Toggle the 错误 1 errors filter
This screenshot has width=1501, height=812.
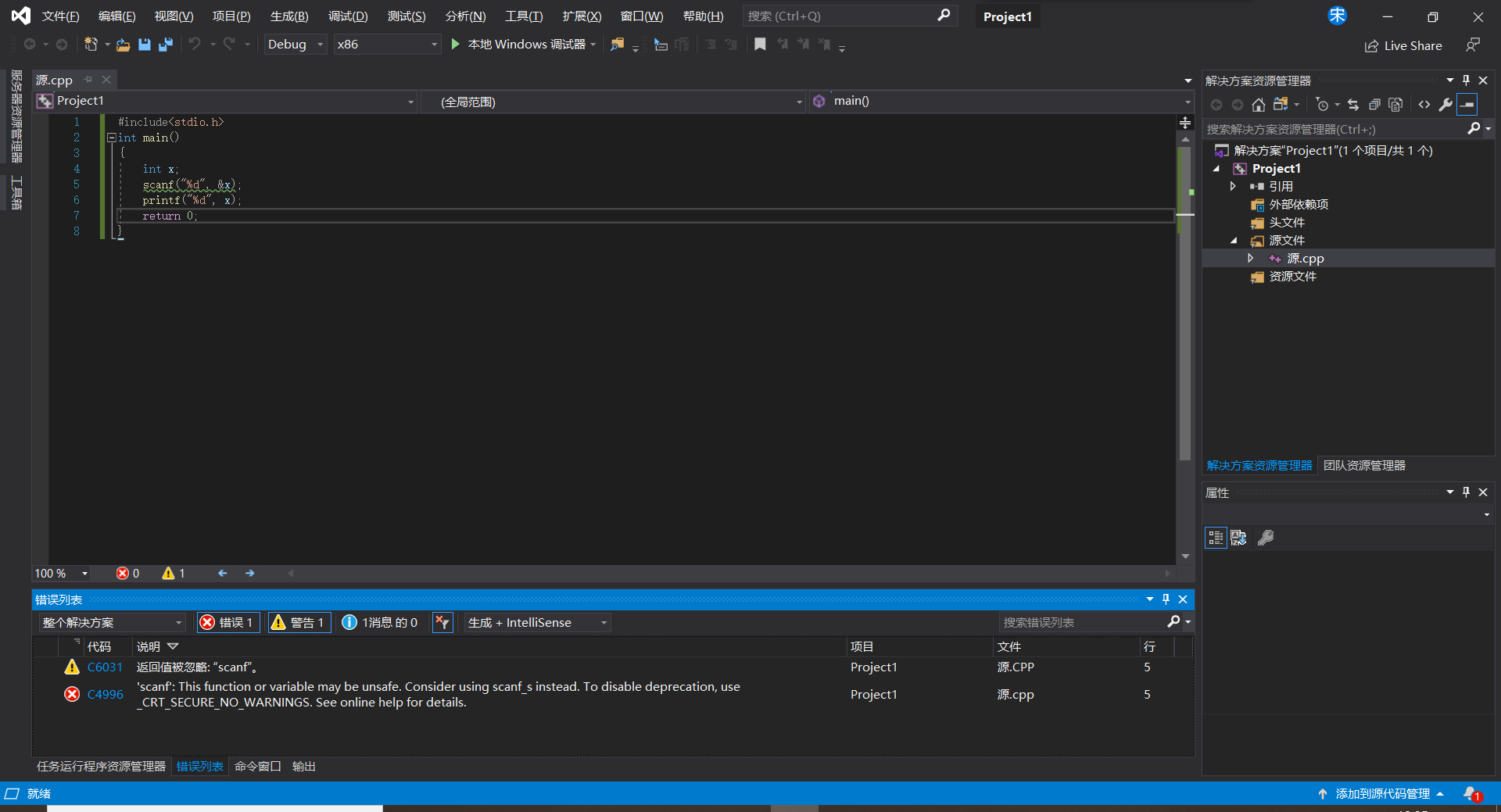pos(227,623)
